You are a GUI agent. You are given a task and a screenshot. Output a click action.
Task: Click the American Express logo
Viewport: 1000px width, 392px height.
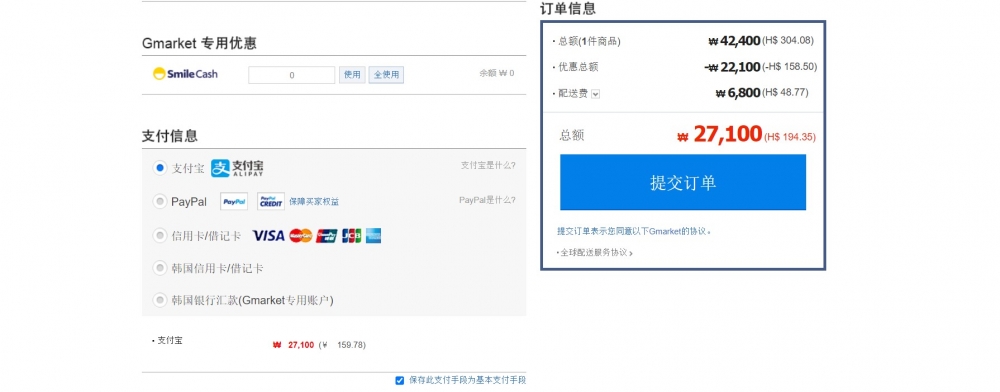coord(374,236)
